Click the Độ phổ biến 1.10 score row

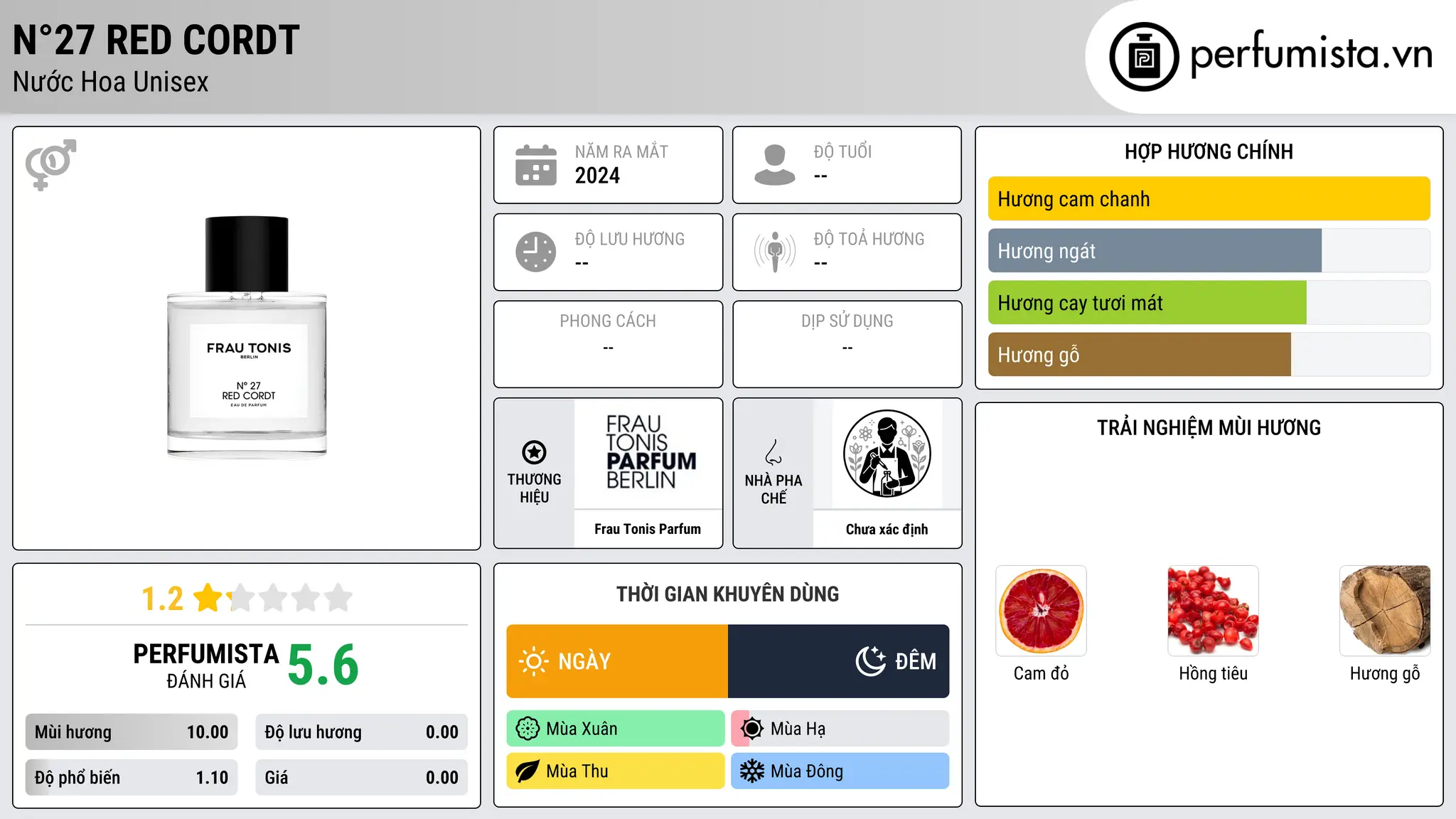tap(132, 778)
